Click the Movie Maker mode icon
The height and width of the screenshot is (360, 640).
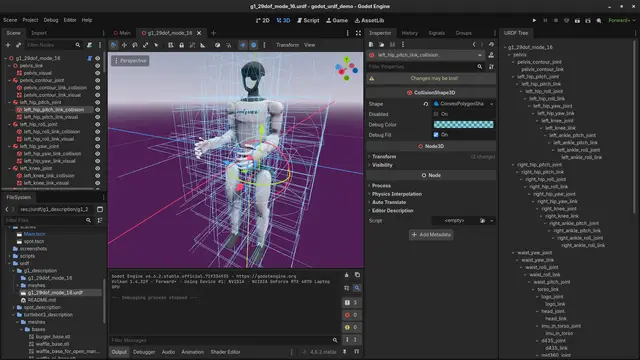tap(599, 20)
